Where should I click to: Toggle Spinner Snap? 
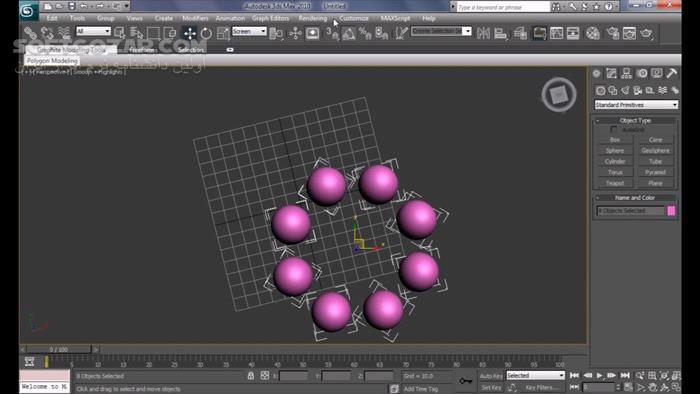point(382,33)
